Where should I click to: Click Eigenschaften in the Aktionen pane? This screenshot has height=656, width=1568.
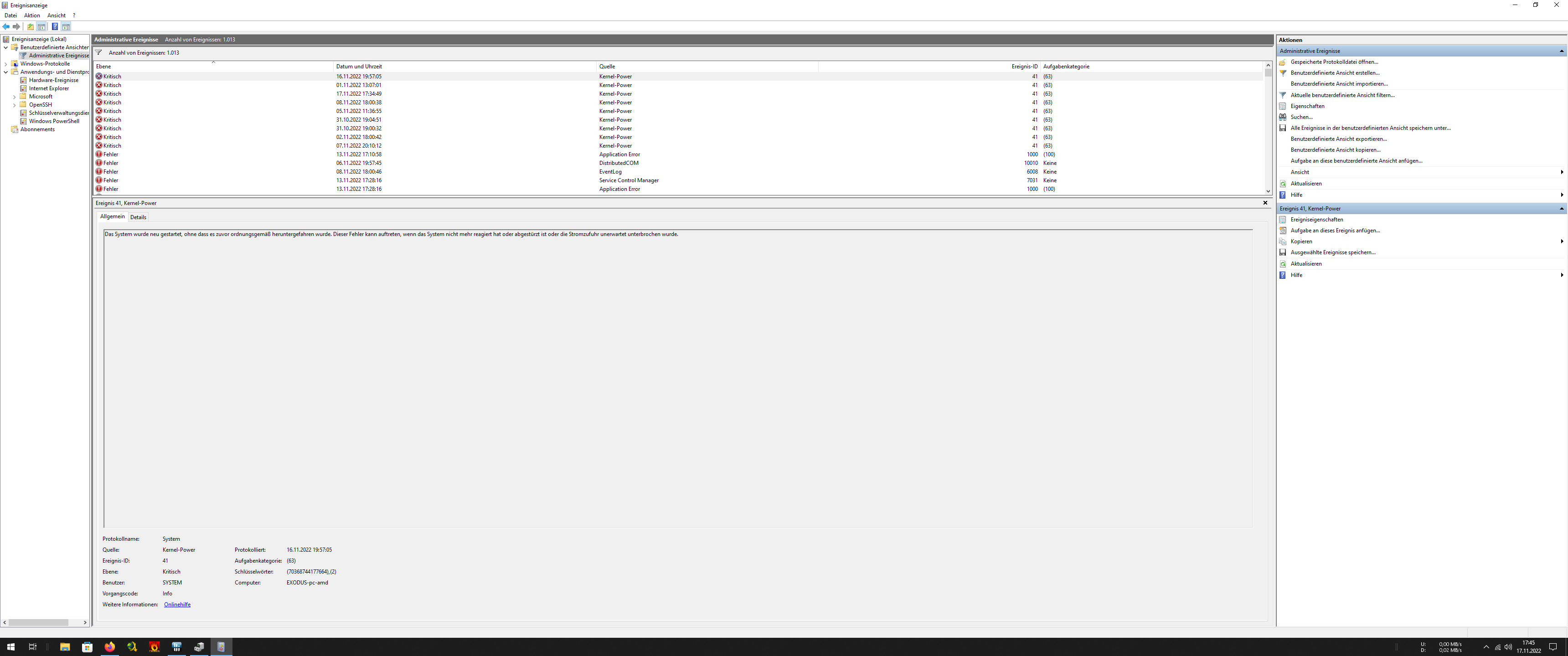(1307, 106)
